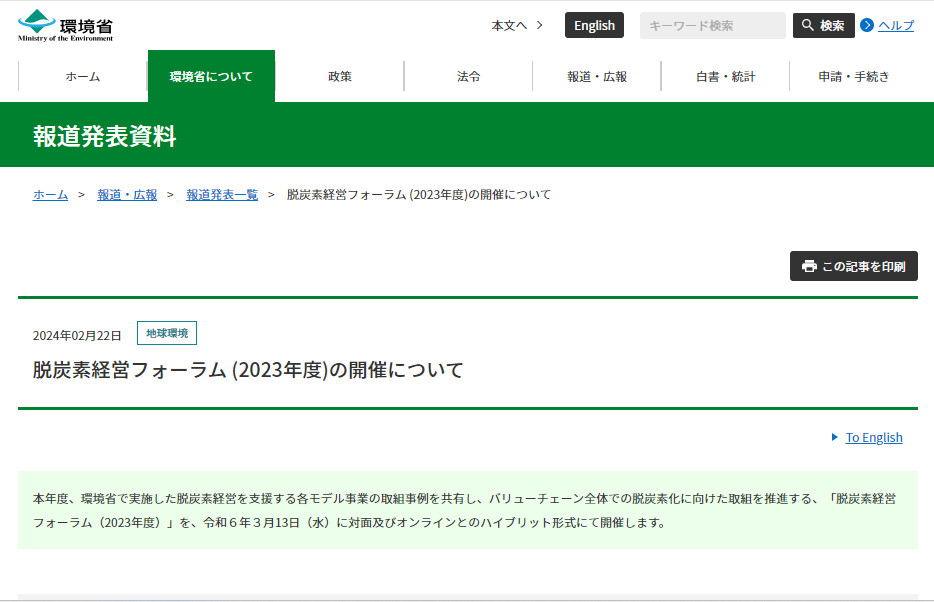Click the blue arrow icon beside ヘルプ
The width and height of the screenshot is (934, 602).
(868, 25)
